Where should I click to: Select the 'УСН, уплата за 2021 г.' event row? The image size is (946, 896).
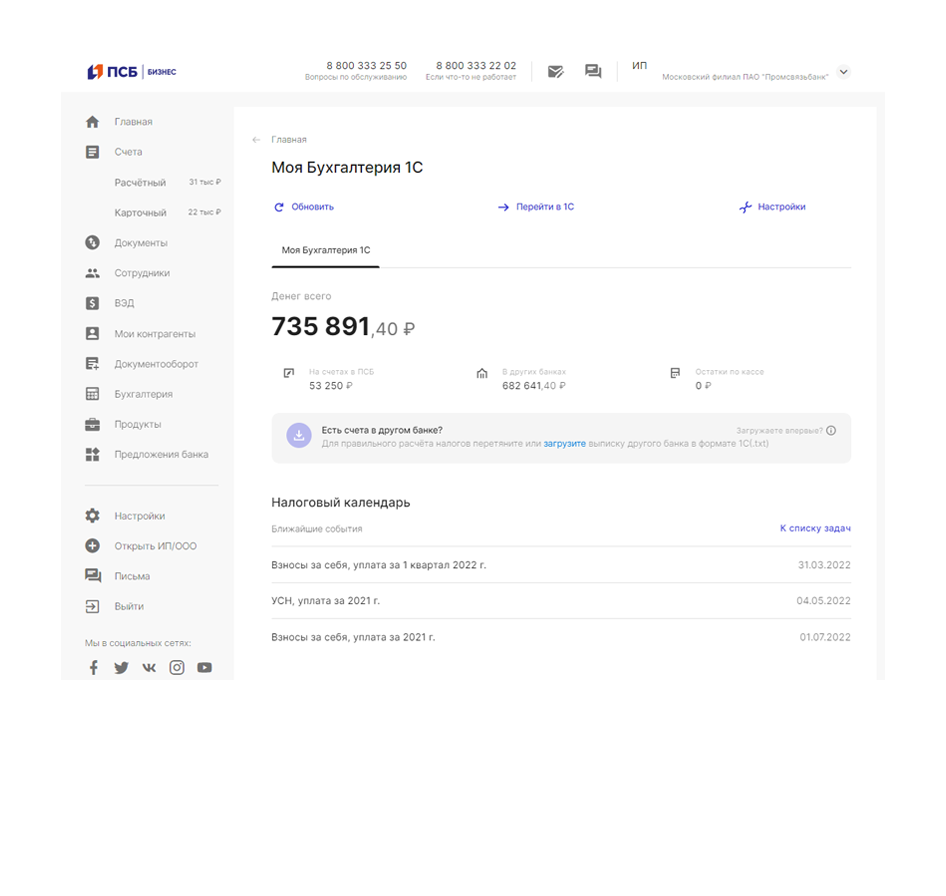[560, 601]
